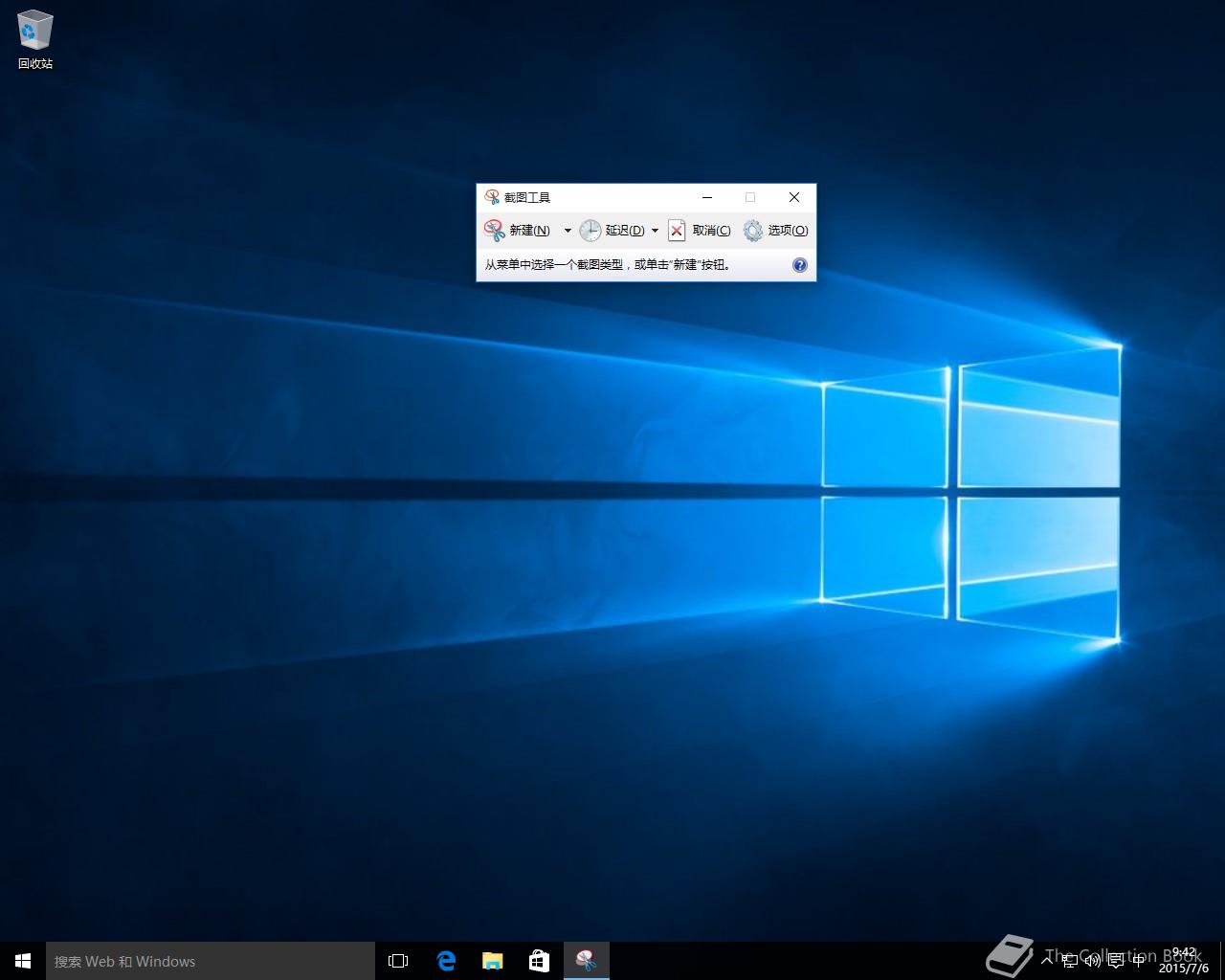The height and width of the screenshot is (980, 1225).
Task: Minimize the 截图工具 window
Action: [707, 197]
